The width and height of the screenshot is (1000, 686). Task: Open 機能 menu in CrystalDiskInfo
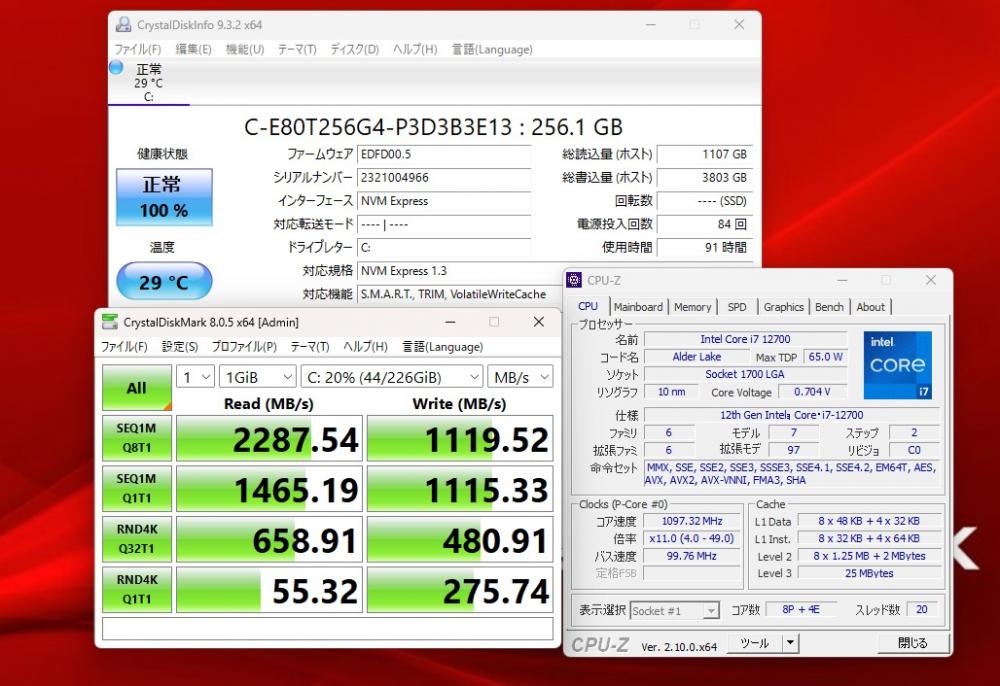tap(245, 49)
